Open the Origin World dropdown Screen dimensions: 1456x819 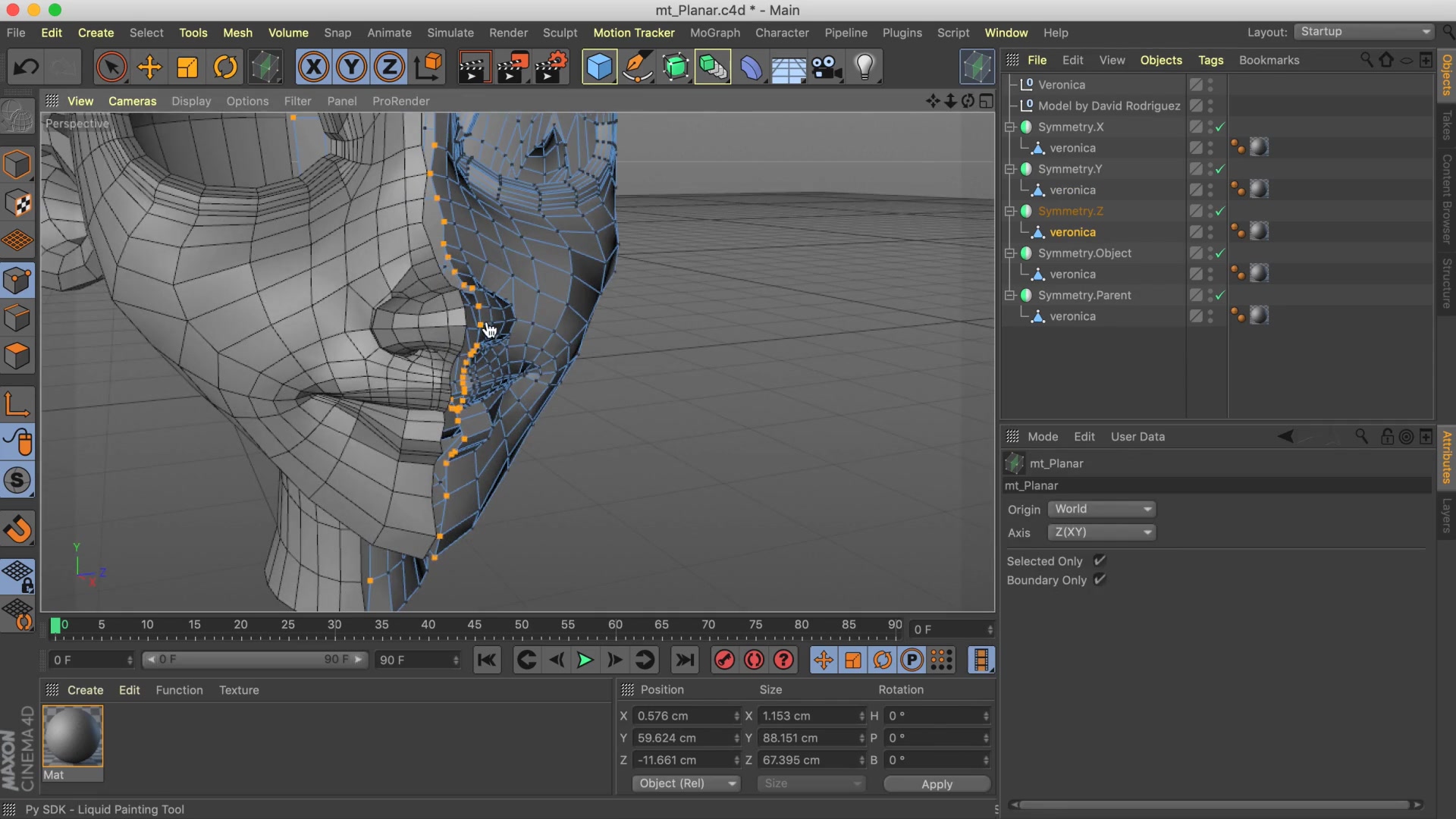pyautogui.click(x=1102, y=509)
